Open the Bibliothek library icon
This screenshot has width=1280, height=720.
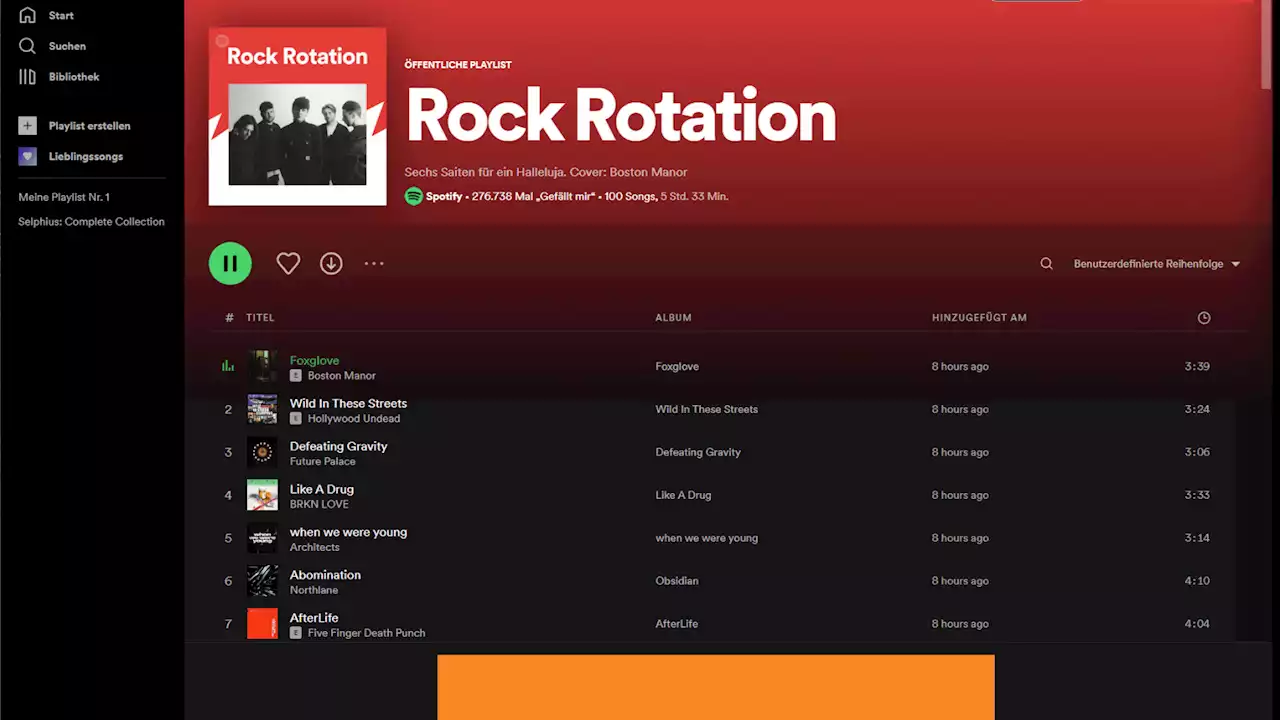click(27, 76)
